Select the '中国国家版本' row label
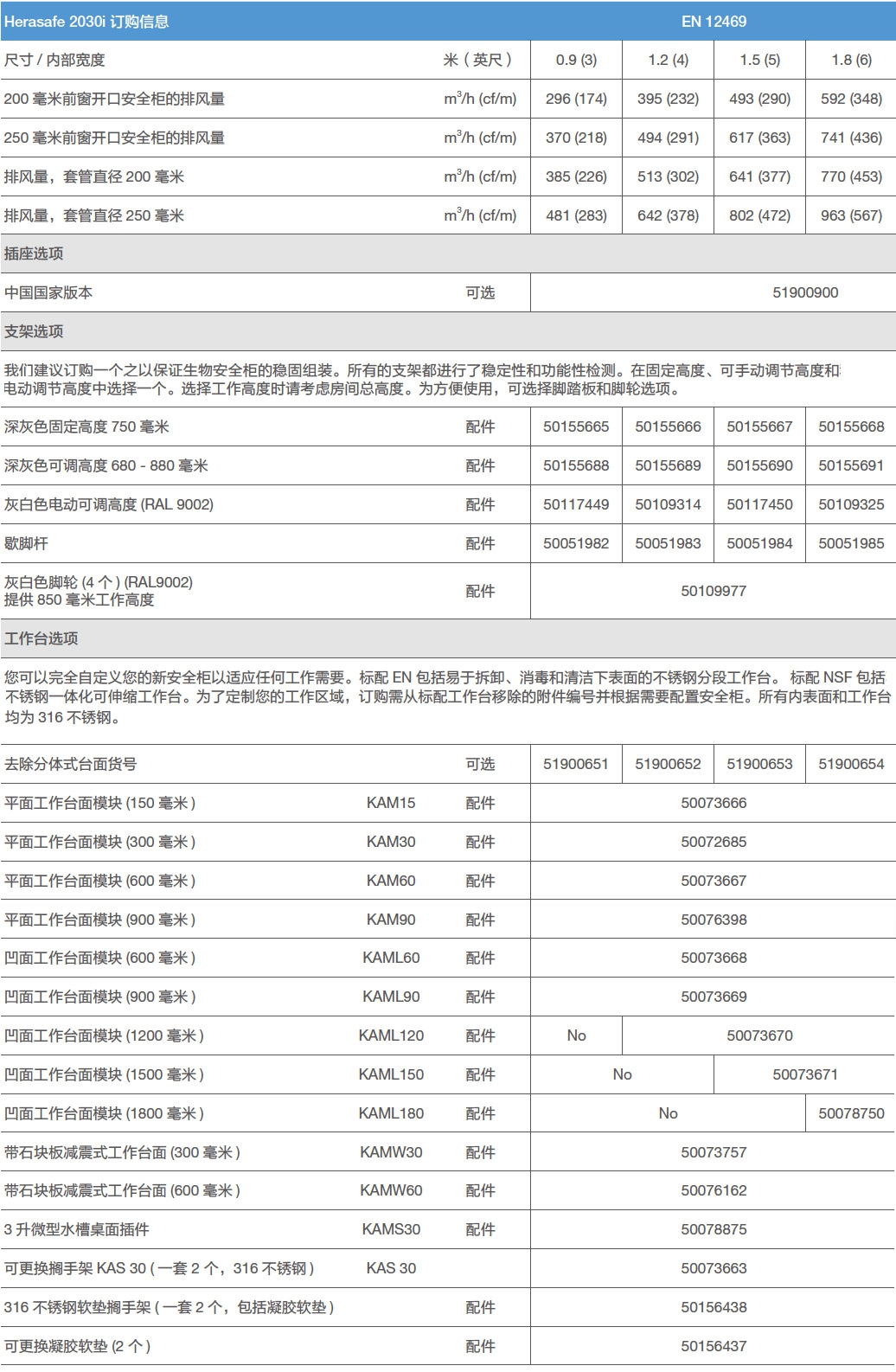This screenshot has height=1372, width=896. [x=48, y=292]
